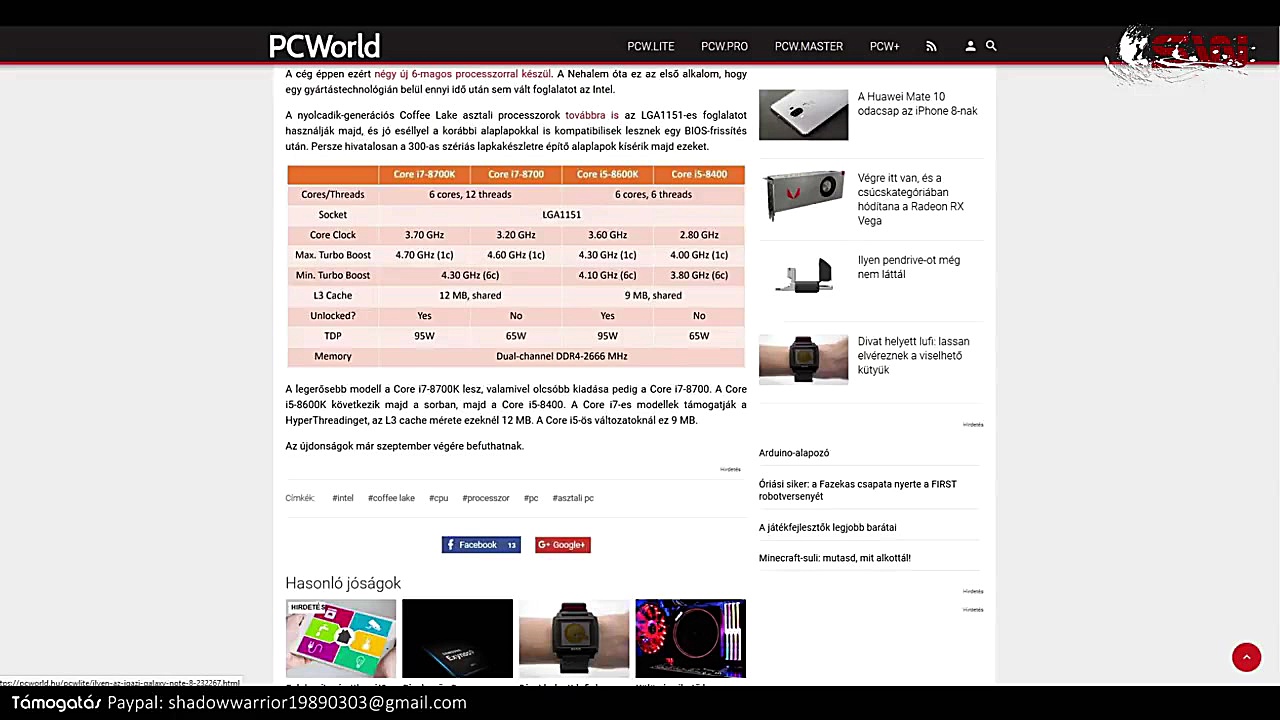This screenshot has width=1280, height=720.
Task: Click the 12 MB, shared cache cell
Action: click(x=470, y=295)
